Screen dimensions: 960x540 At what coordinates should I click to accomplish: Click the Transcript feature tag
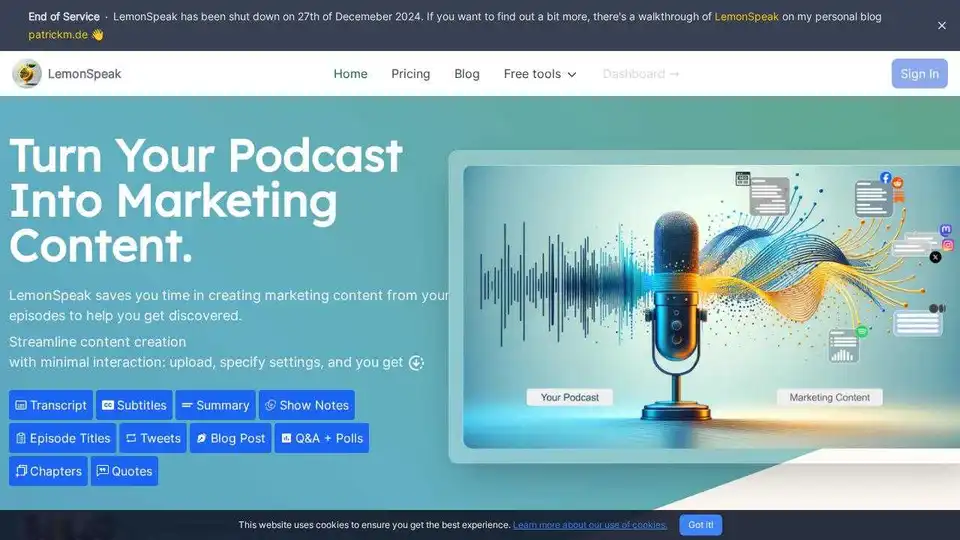[x=51, y=405]
